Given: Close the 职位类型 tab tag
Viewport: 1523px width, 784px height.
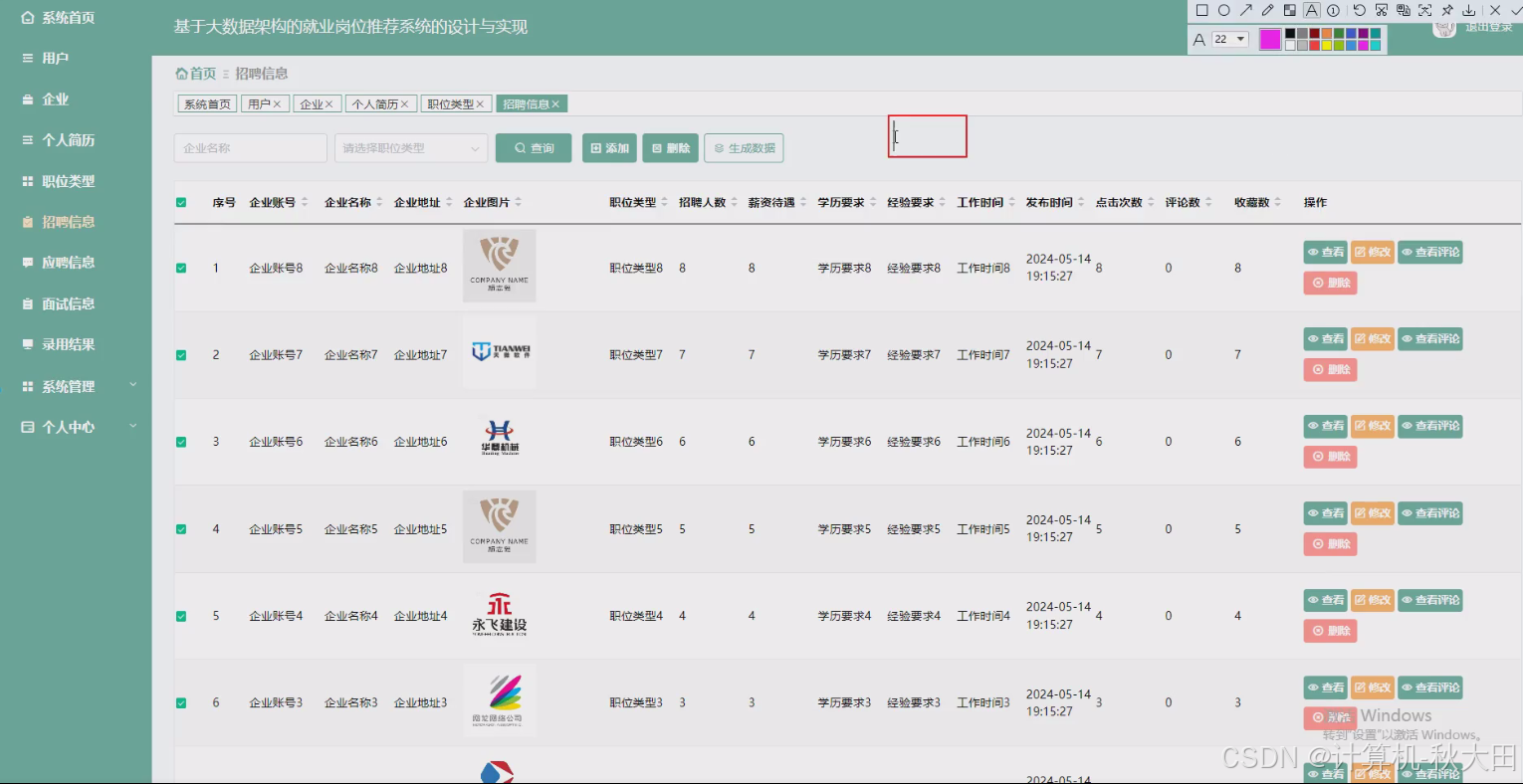Looking at the screenshot, I should 480,104.
